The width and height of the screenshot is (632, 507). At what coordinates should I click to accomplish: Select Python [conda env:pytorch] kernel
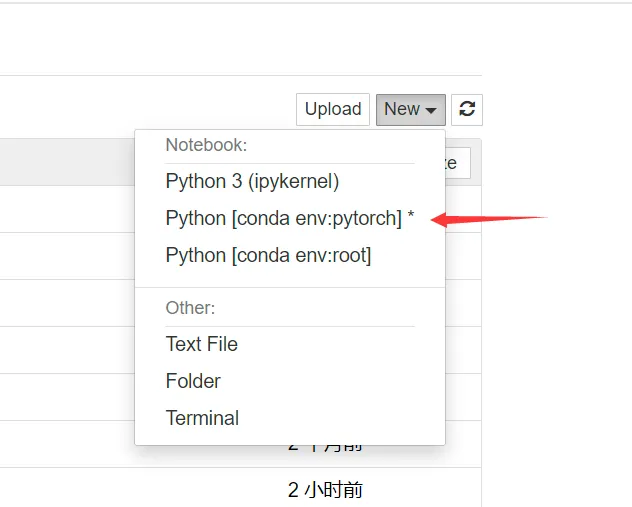[283, 218]
